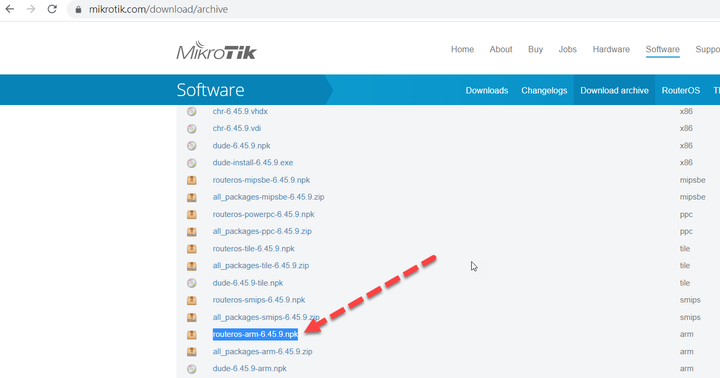The width and height of the screenshot is (720, 378).
Task: Click 'x86' label in chr-6.45.9.vhdx row
Action: coord(686,111)
